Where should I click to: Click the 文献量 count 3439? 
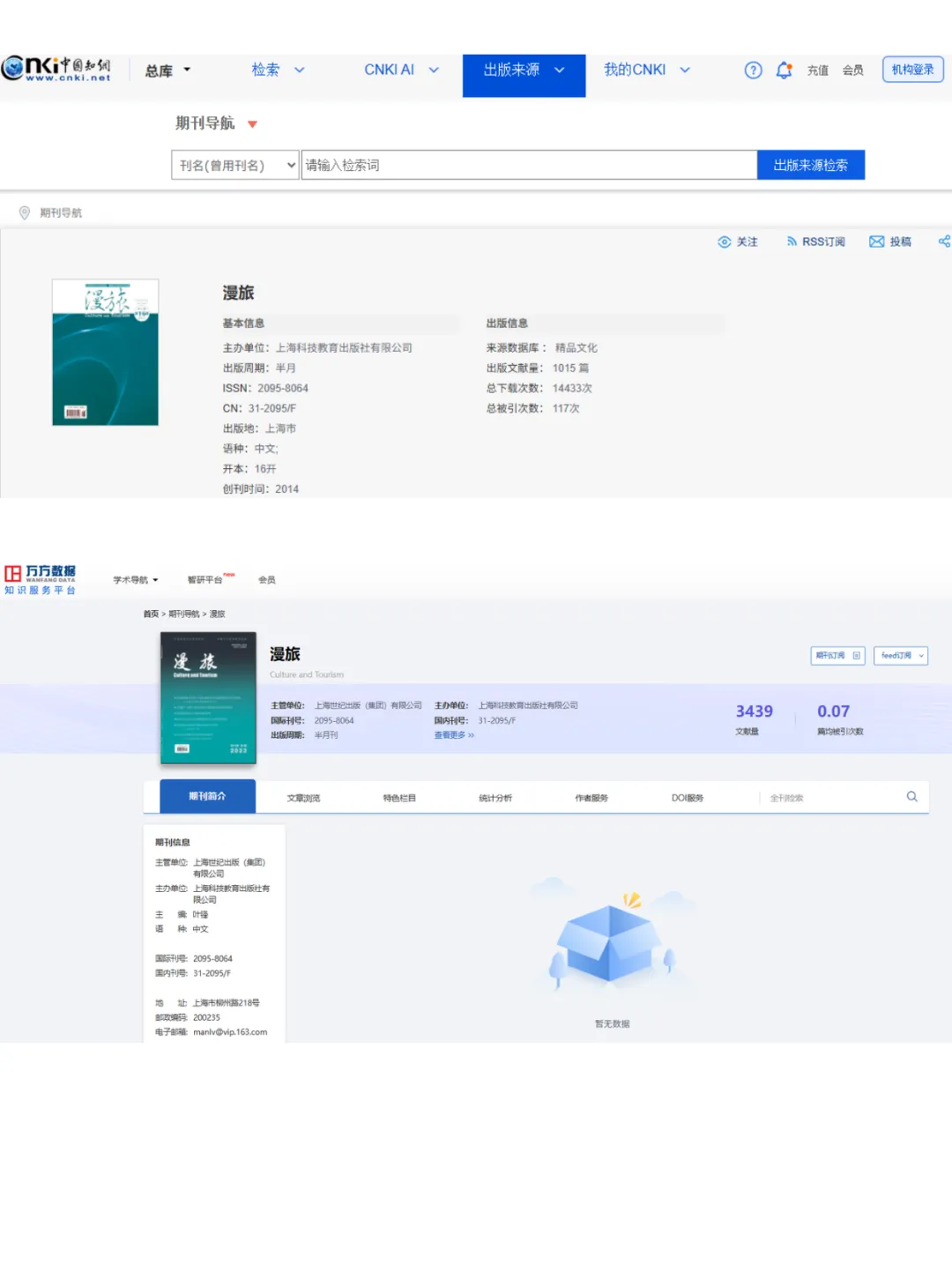pyautogui.click(x=755, y=711)
